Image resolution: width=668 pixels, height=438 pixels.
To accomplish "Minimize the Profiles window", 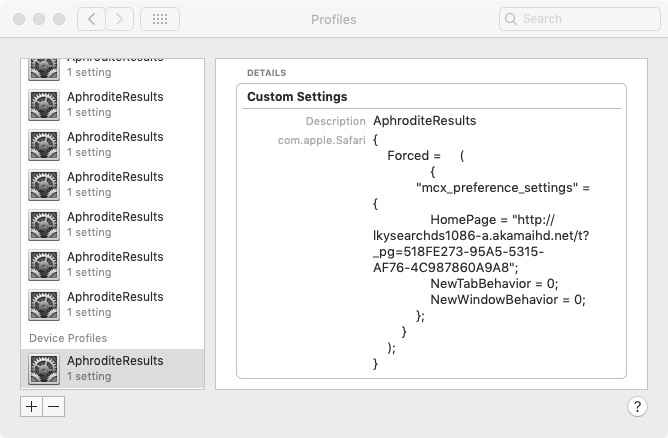I will click(x=39, y=19).
